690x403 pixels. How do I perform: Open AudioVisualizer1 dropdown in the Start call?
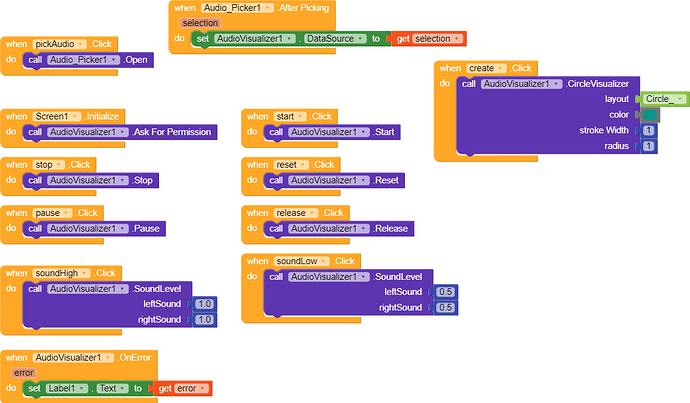tap(329, 132)
